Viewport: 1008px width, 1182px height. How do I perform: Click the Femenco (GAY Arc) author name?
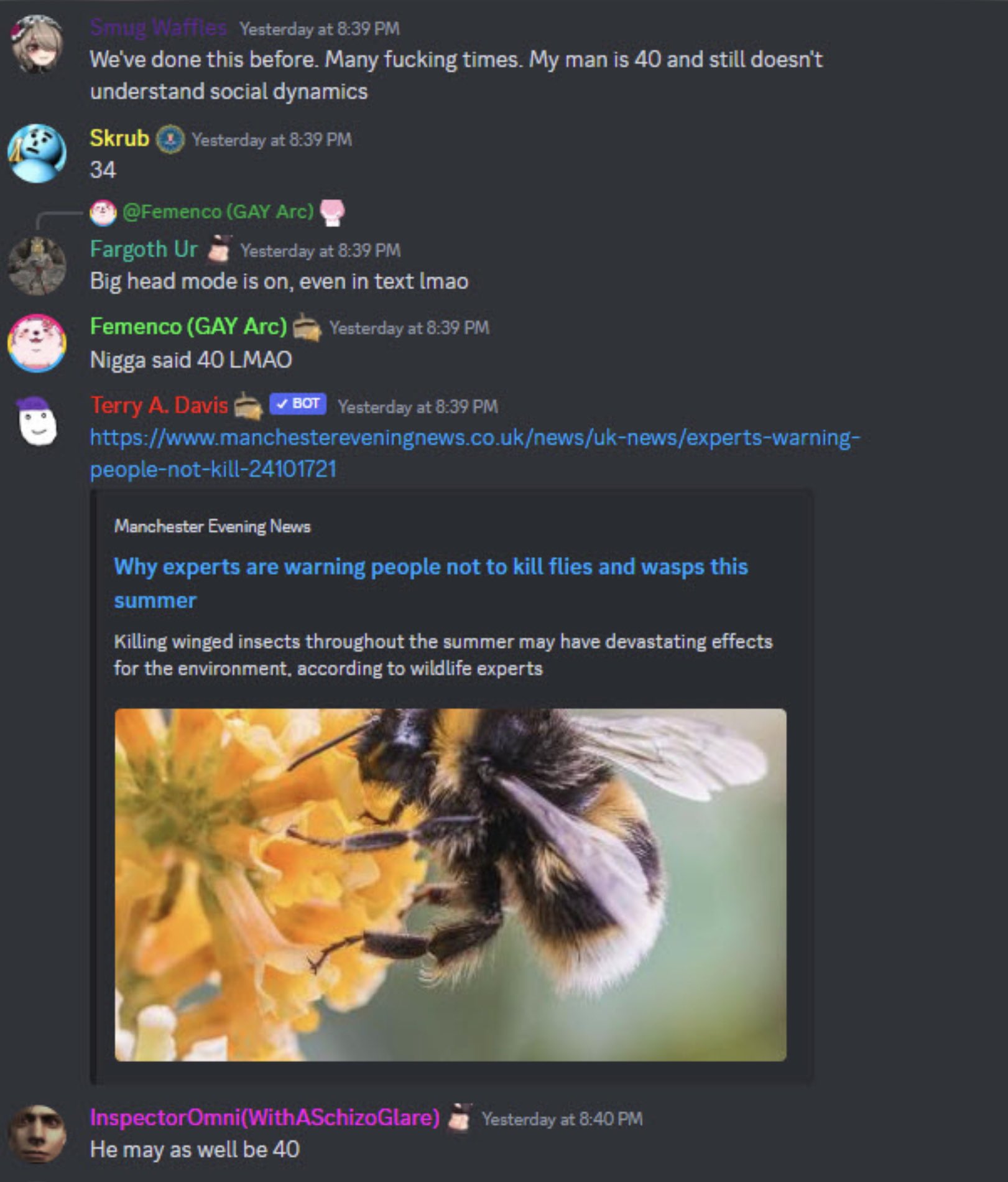[x=188, y=326]
